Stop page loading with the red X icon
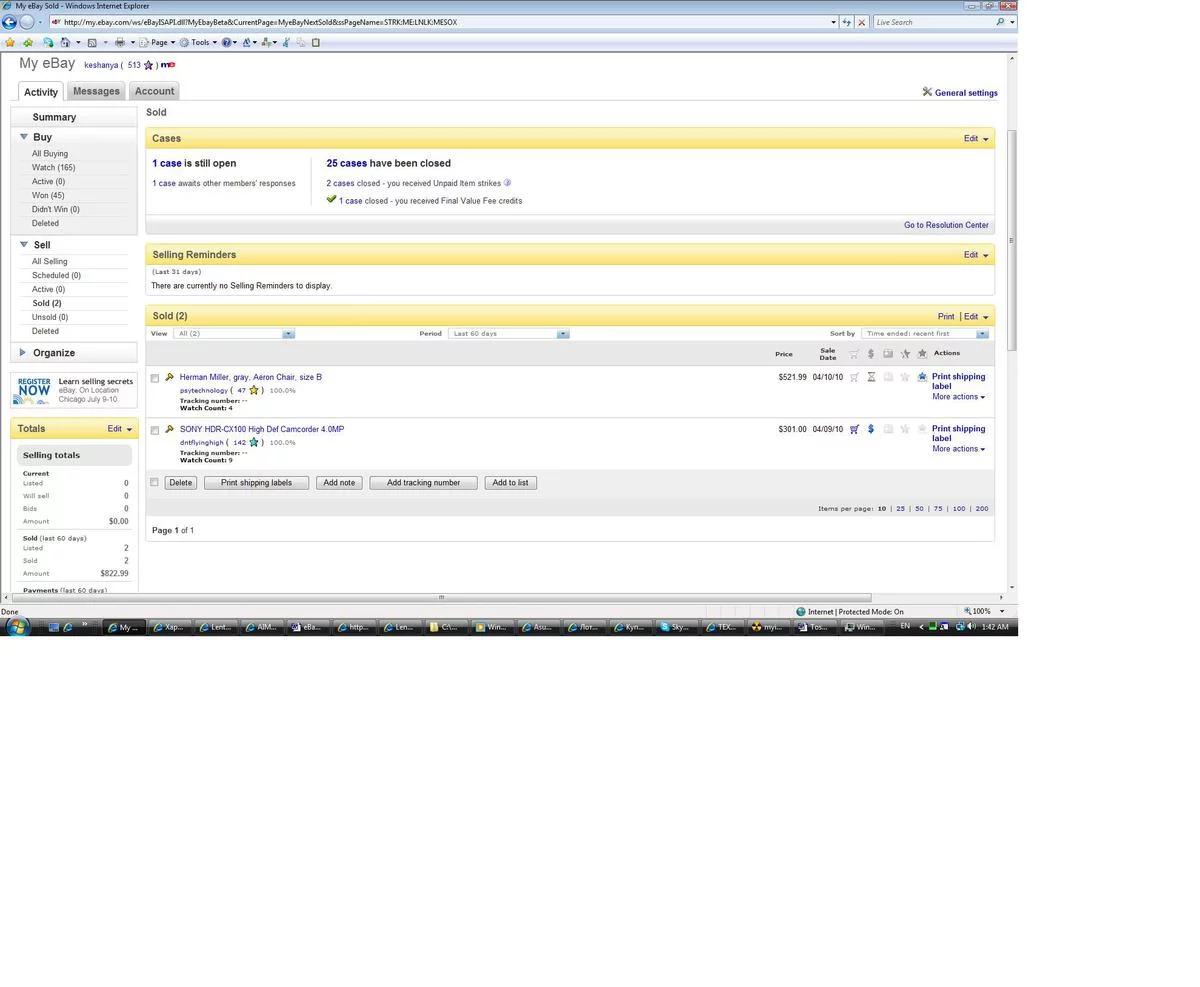Viewport: 1200px width, 987px height. pyautogui.click(x=861, y=22)
